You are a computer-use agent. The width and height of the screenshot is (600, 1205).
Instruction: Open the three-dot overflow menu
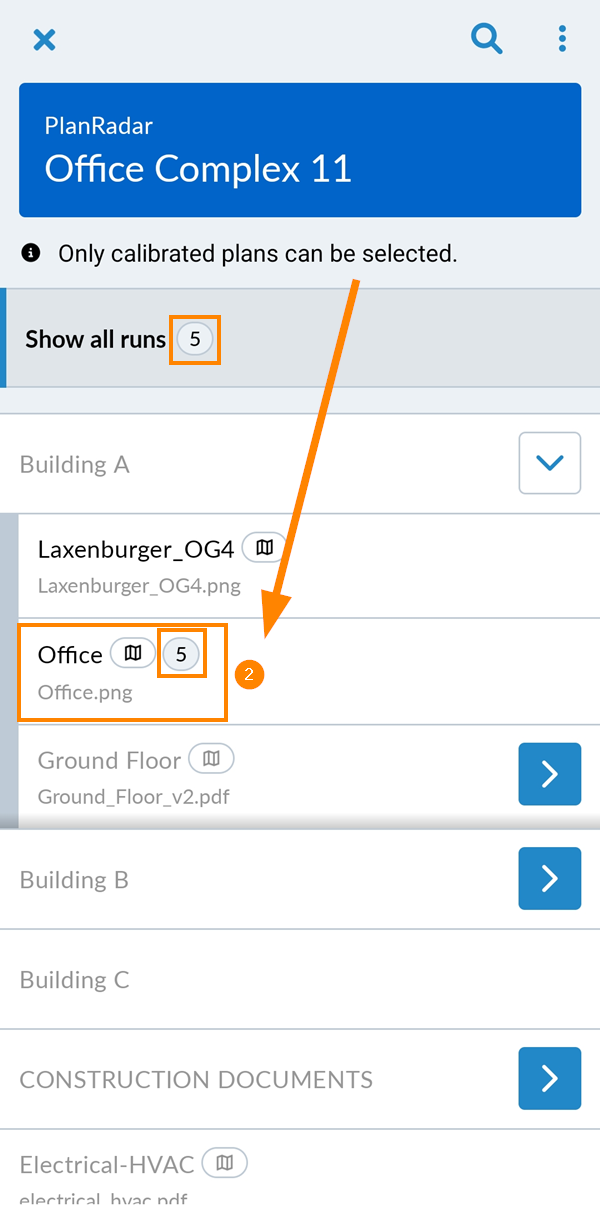click(x=562, y=39)
